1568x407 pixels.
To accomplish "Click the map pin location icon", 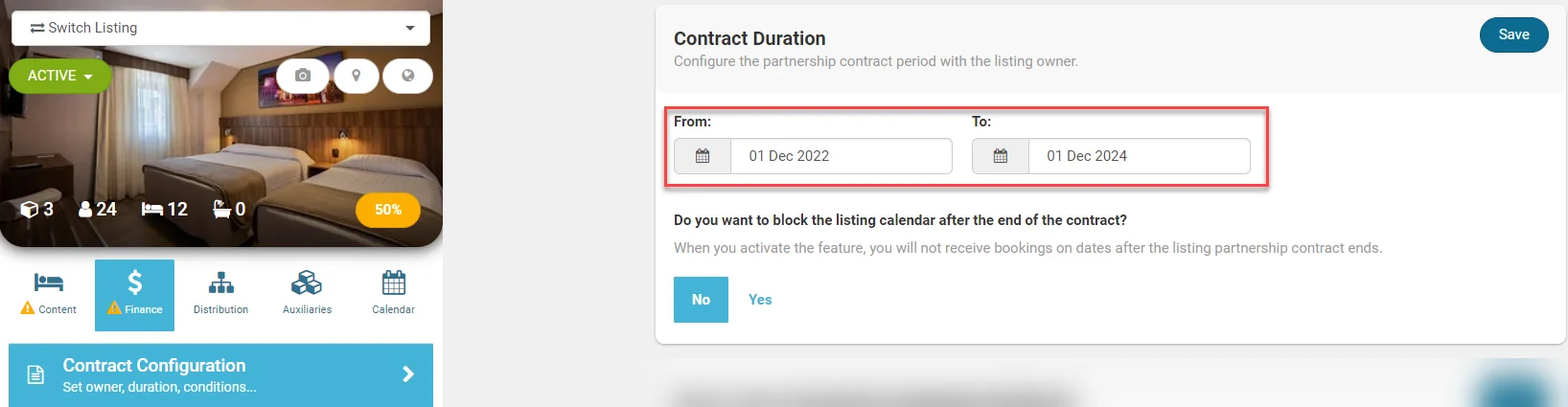I will (x=356, y=76).
